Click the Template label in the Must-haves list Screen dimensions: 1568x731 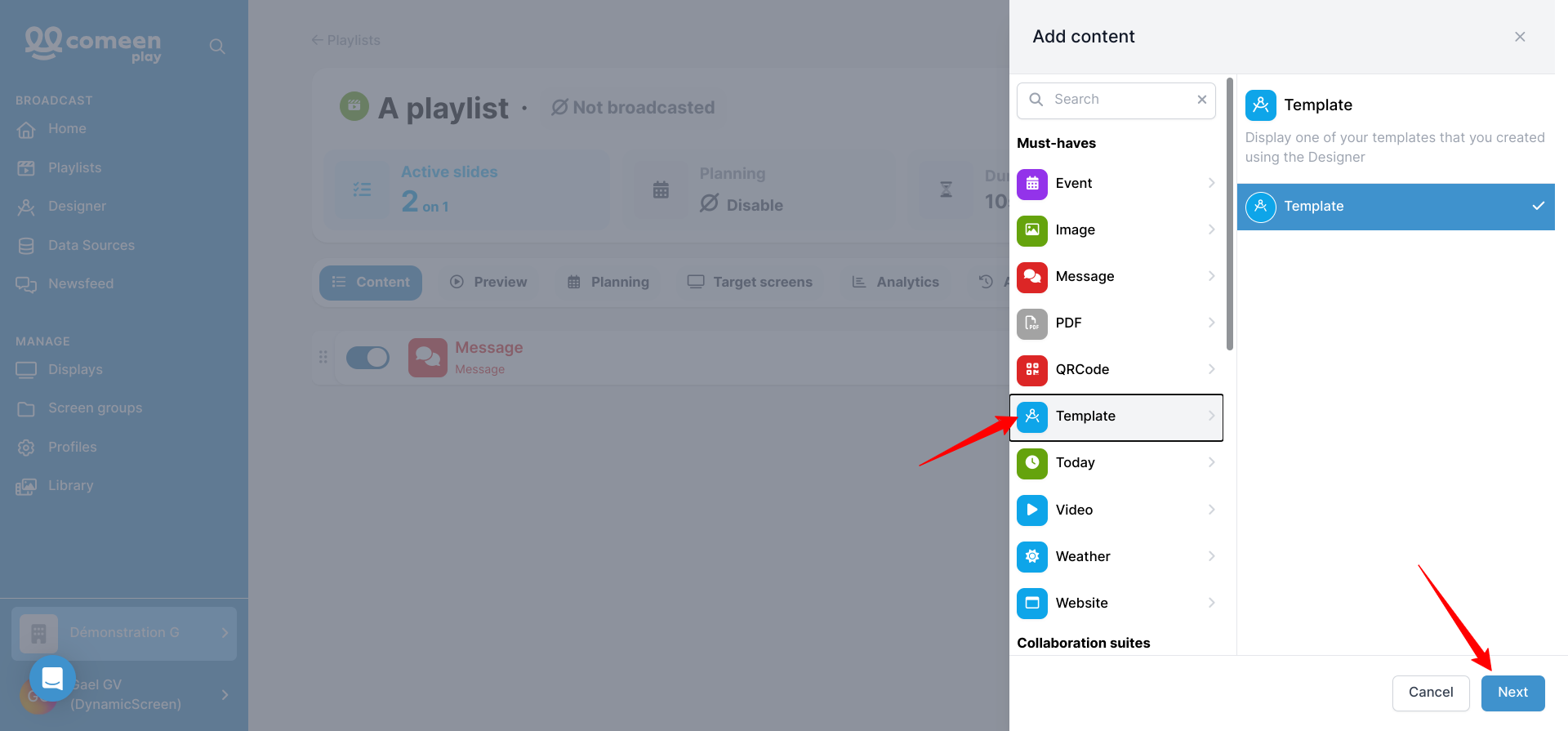(x=1085, y=417)
